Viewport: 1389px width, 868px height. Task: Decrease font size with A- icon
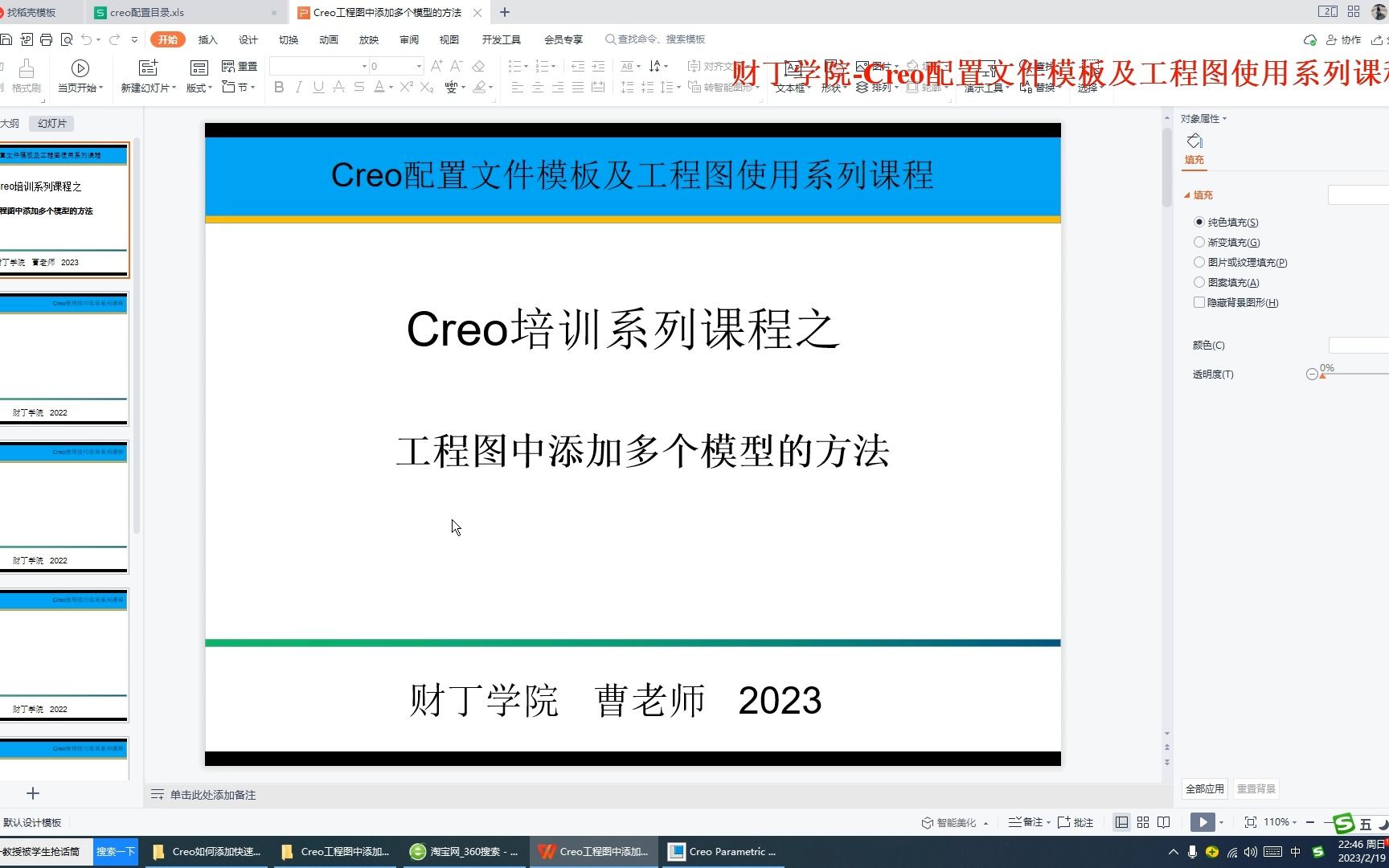457,66
